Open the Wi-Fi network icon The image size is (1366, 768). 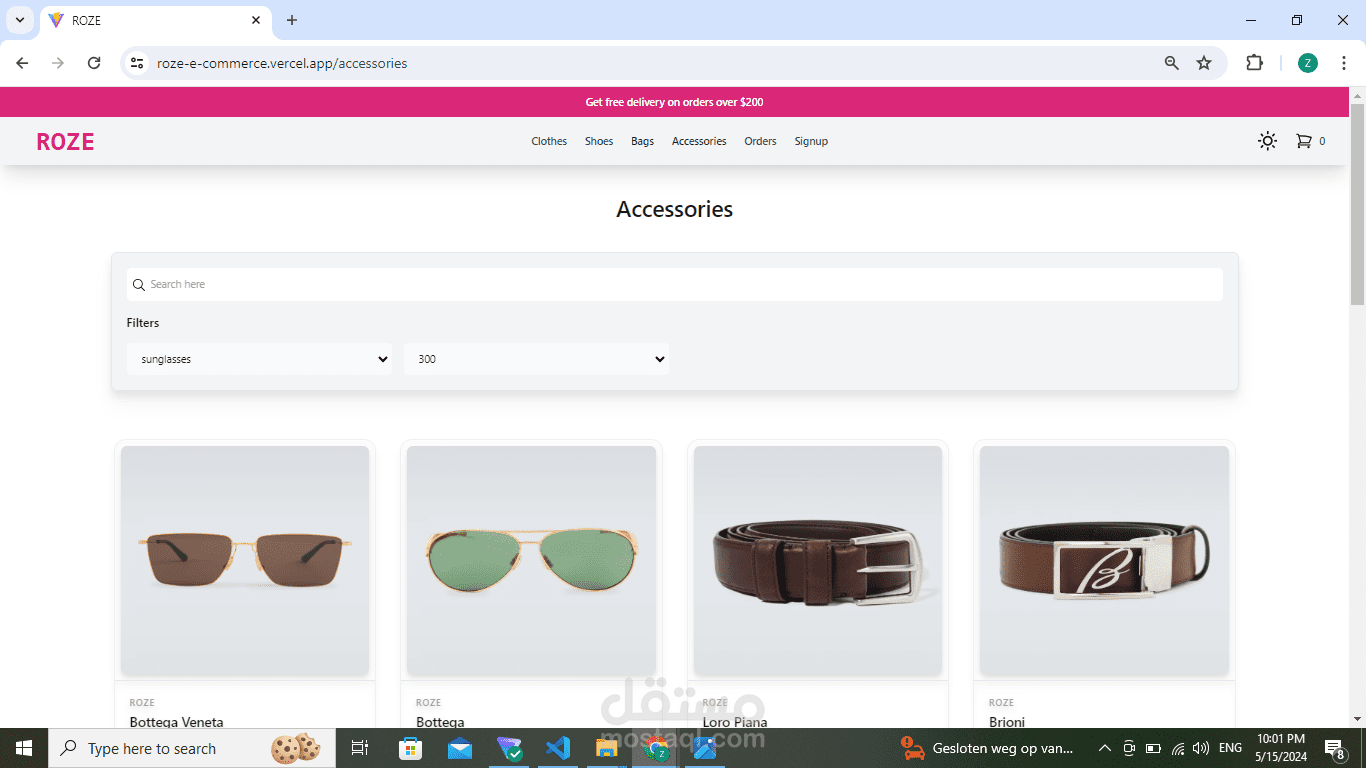pyautogui.click(x=1178, y=748)
